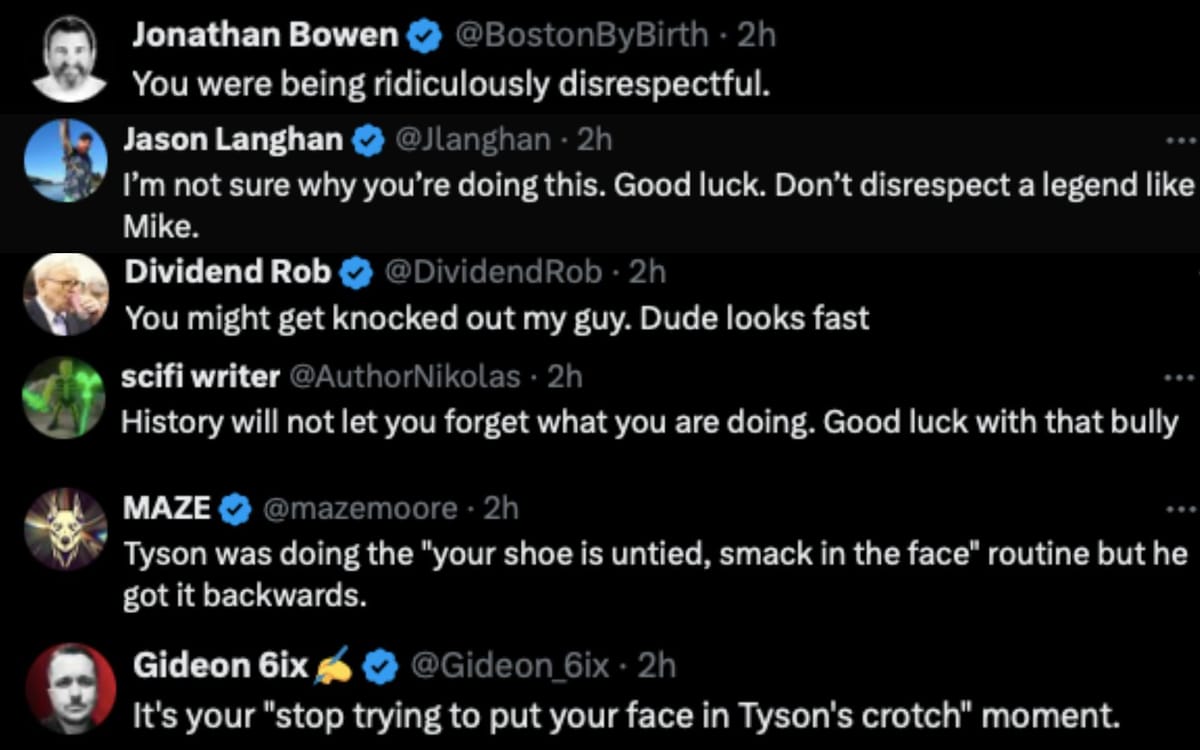Click Jason Langhan's avatar
The width and height of the screenshot is (1200, 750).
(x=65, y=160)
